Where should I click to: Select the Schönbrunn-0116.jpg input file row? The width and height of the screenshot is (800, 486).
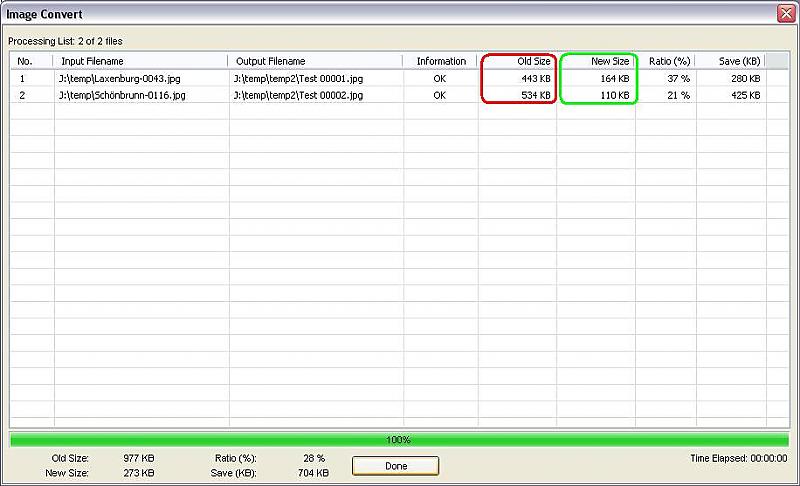124,96
